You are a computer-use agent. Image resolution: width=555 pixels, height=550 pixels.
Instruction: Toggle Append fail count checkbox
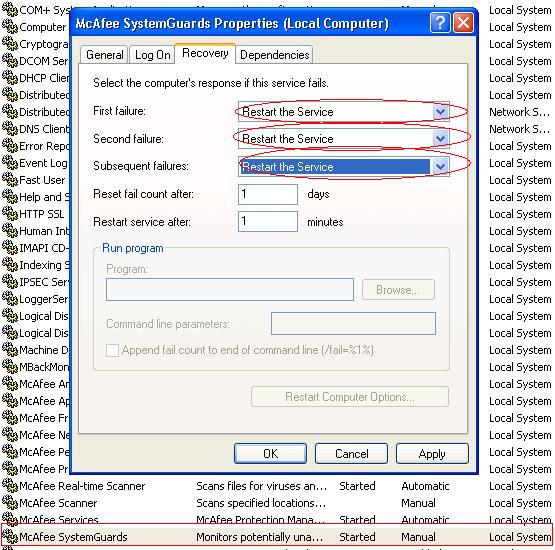pos(112,350)
